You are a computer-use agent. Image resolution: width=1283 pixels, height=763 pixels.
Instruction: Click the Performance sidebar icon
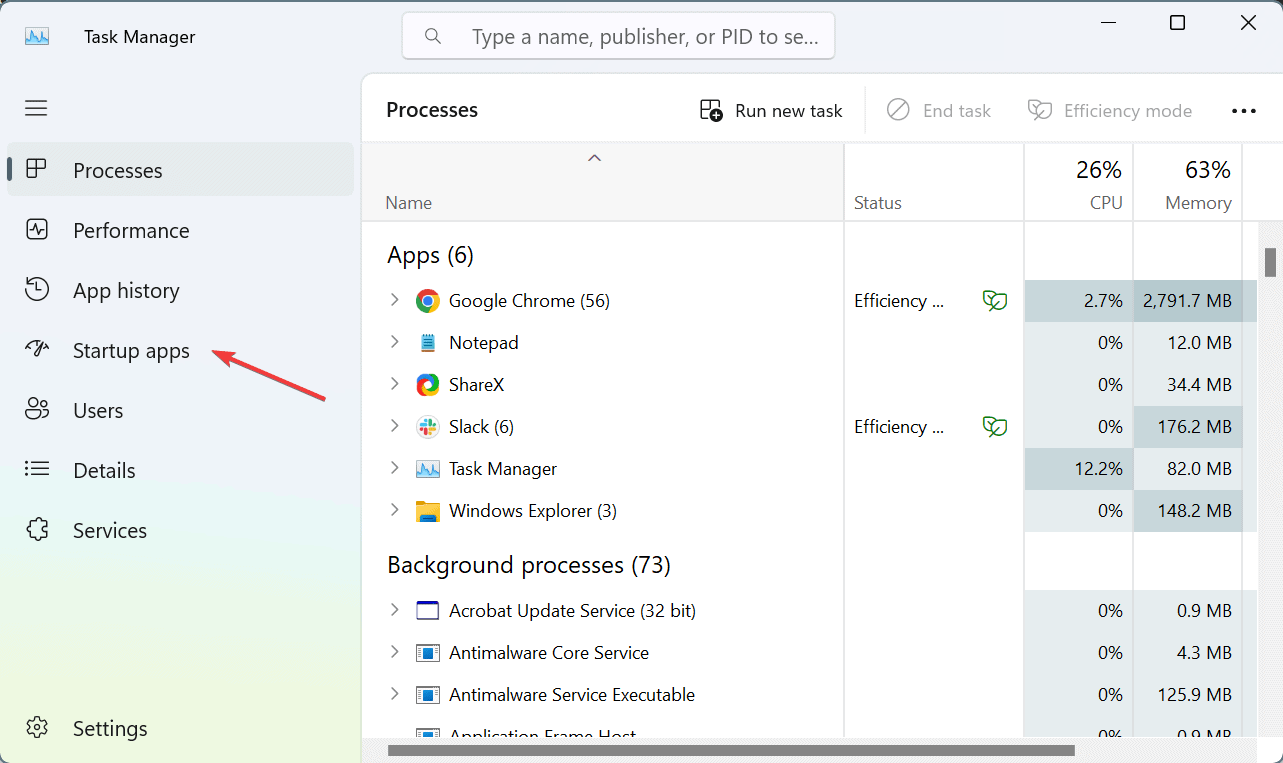(x=37, y=230)
